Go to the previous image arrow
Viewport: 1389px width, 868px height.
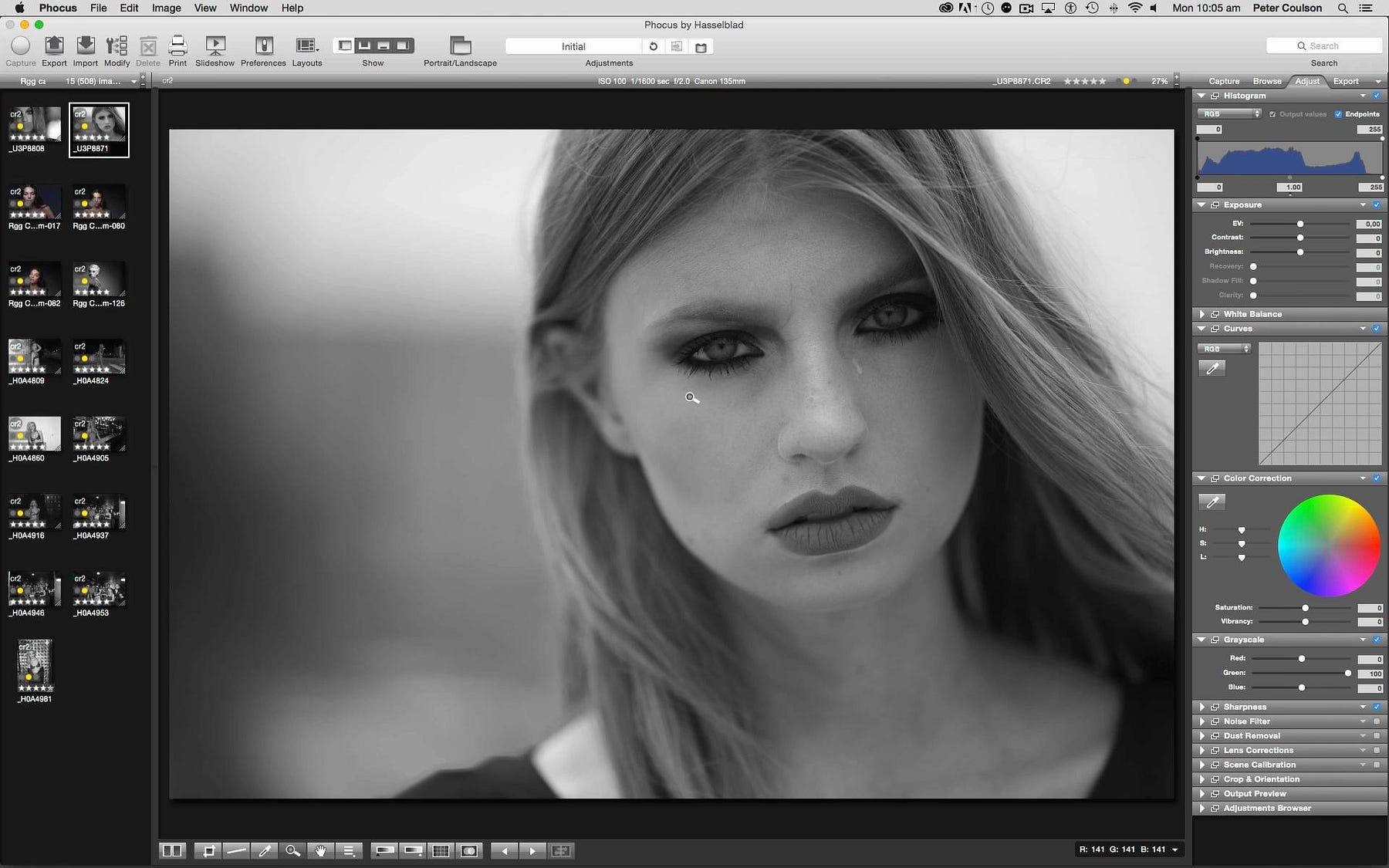click(x=505, y=850)
